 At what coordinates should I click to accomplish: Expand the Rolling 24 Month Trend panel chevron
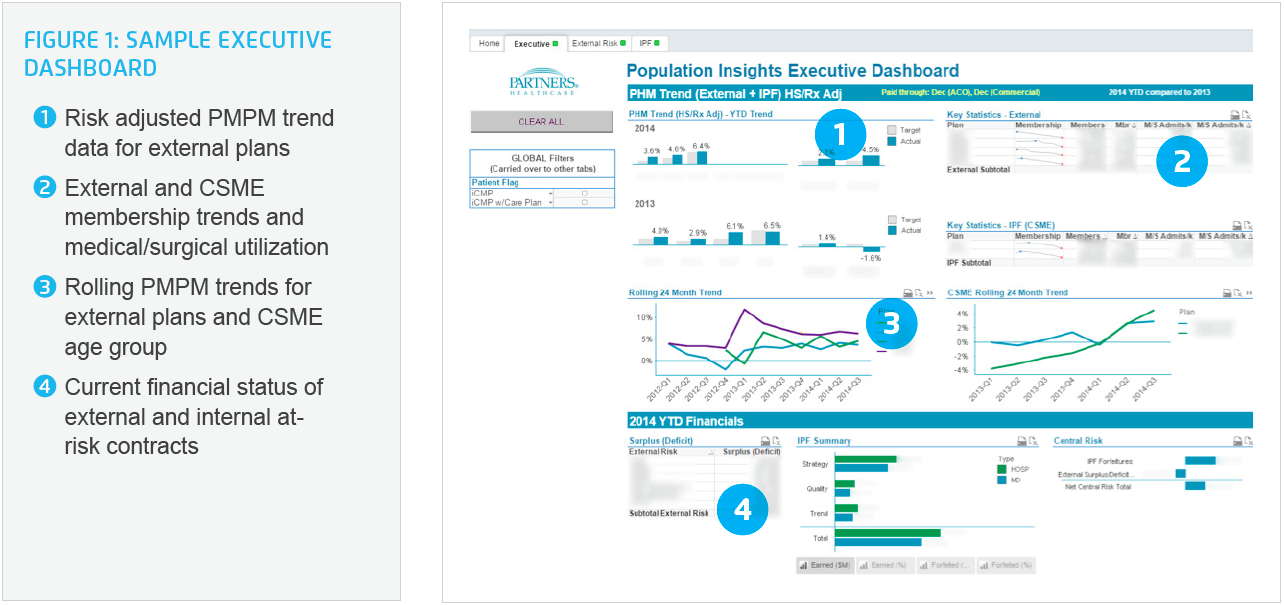click(x=930, y=293)
